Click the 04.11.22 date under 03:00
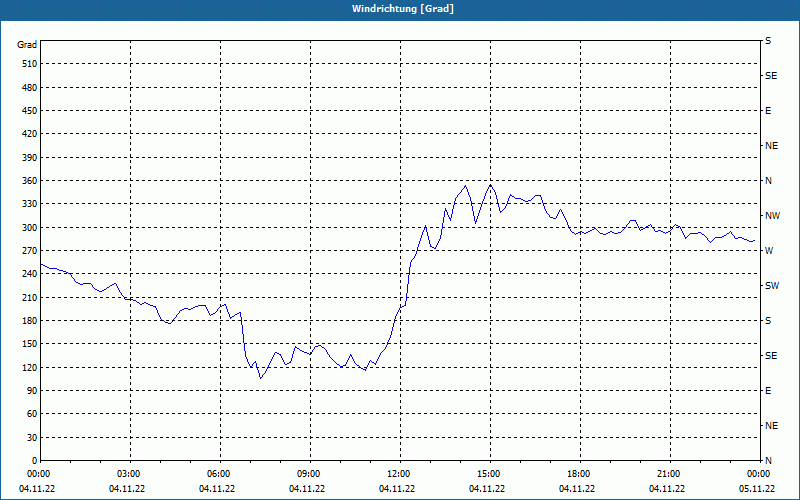 127,489
